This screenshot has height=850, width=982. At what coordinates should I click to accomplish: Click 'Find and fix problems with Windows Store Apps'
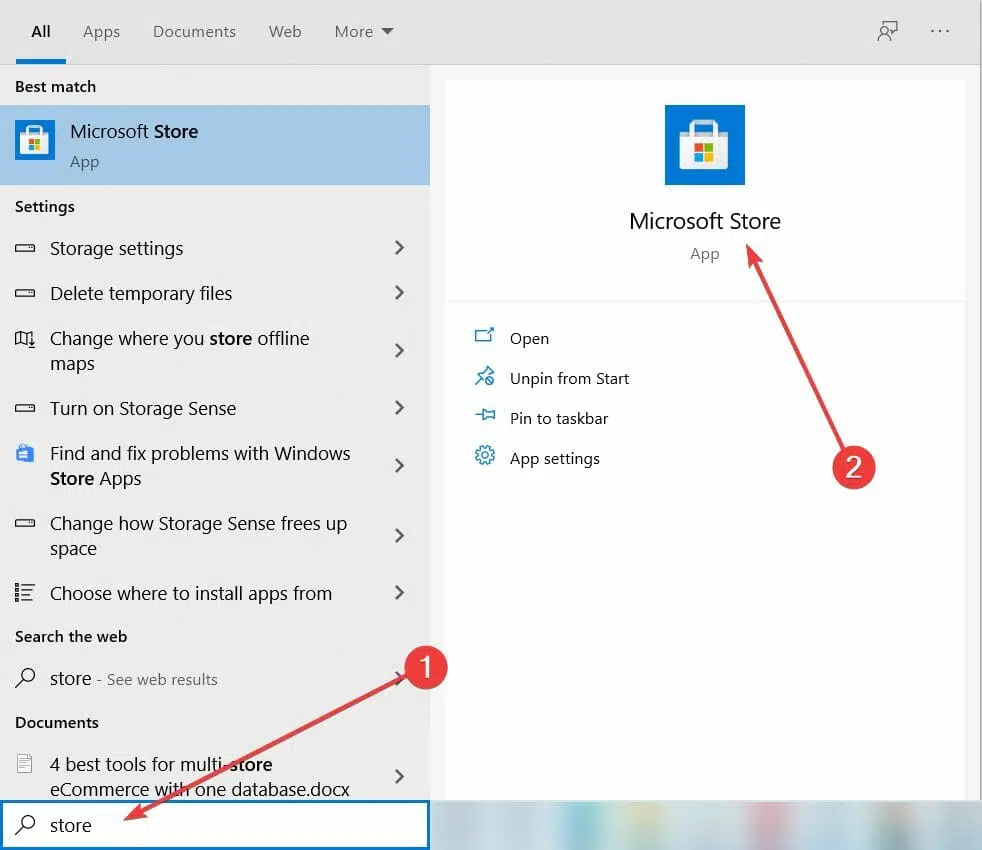(200, 465)
